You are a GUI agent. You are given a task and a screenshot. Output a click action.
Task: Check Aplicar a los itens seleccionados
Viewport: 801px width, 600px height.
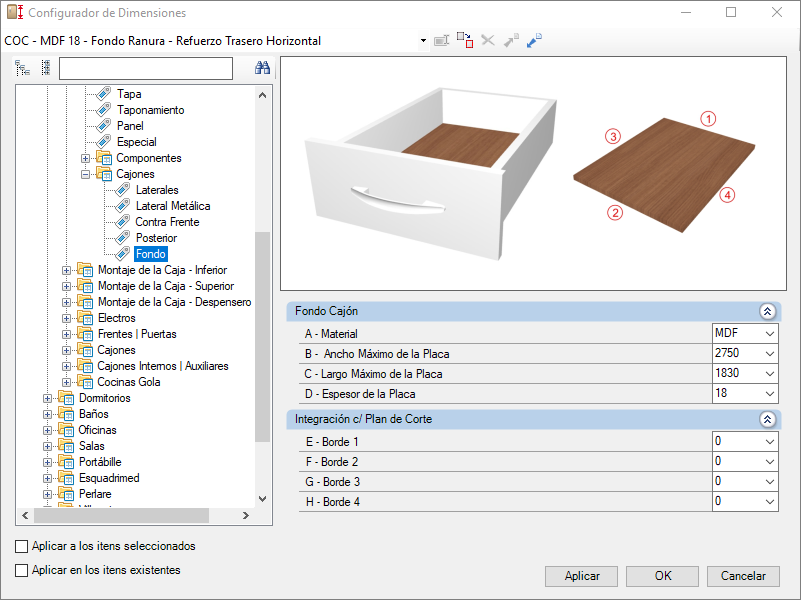(21, 546)
